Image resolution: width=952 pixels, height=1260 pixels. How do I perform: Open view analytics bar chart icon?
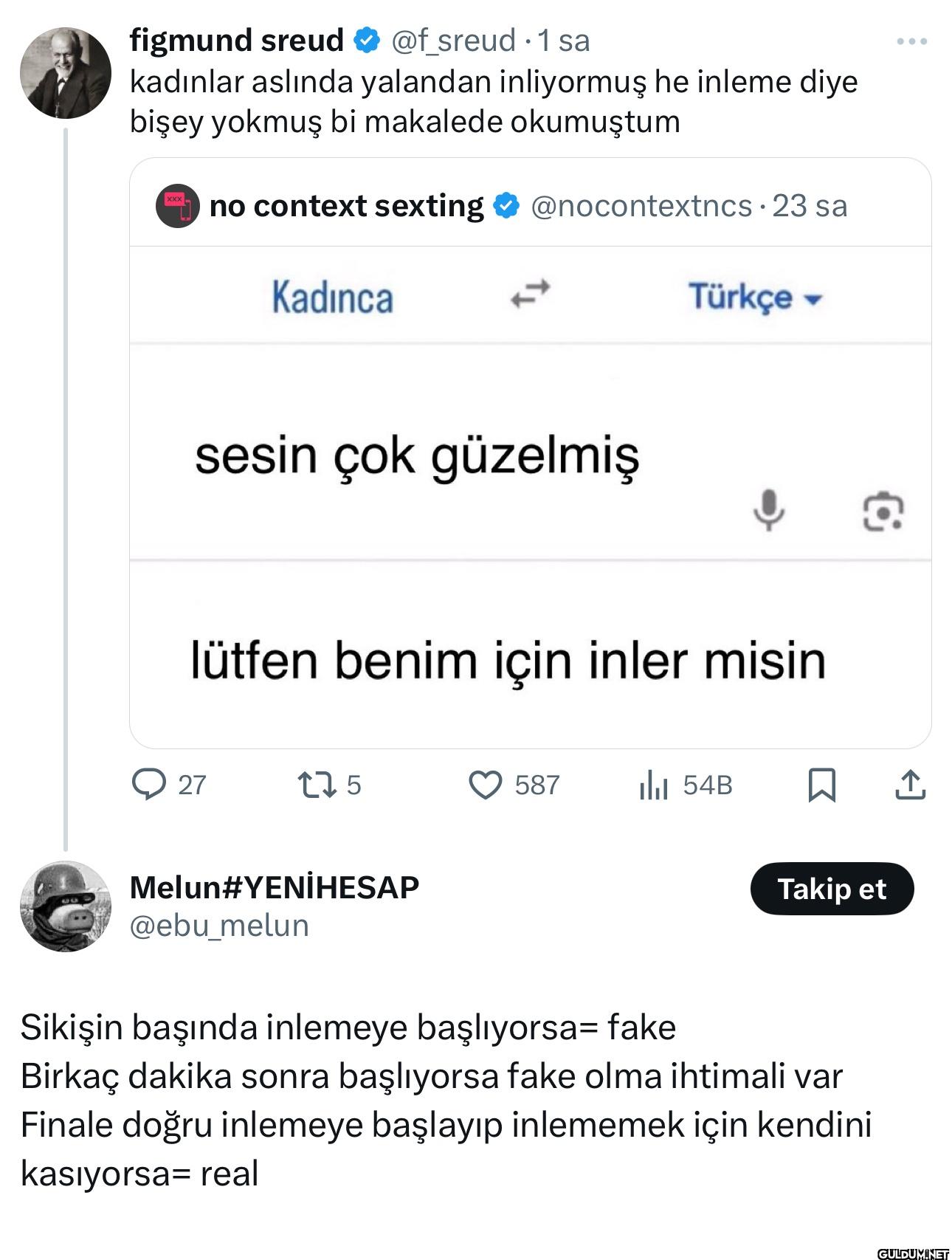[654, 785]
